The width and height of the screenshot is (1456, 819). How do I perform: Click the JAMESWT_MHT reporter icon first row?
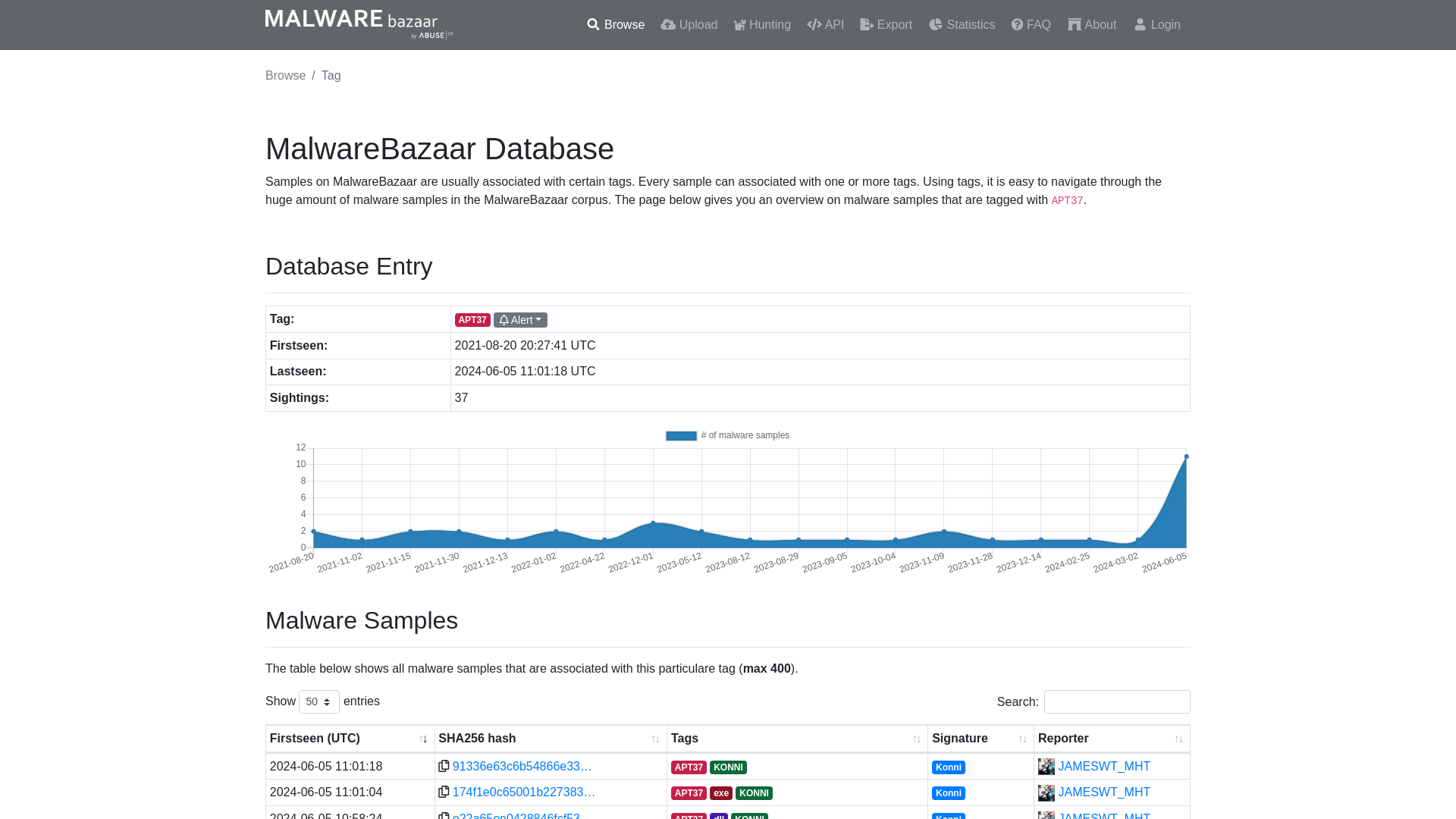tap(1046, 766)
